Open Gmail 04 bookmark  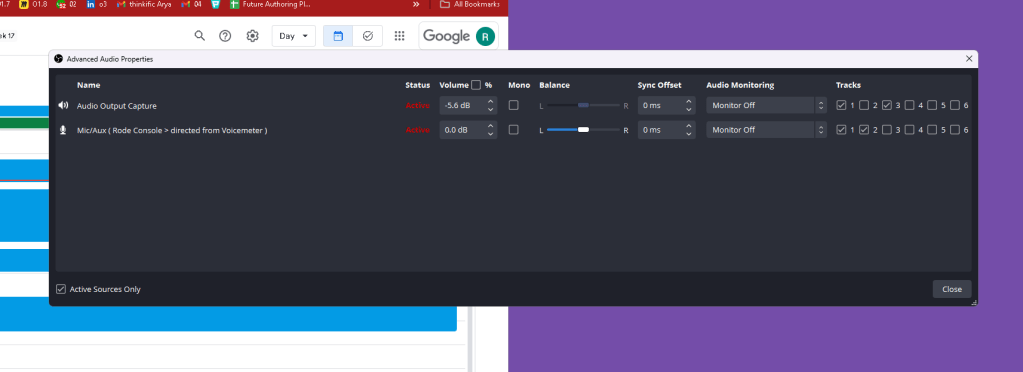[x=191, y=4]
